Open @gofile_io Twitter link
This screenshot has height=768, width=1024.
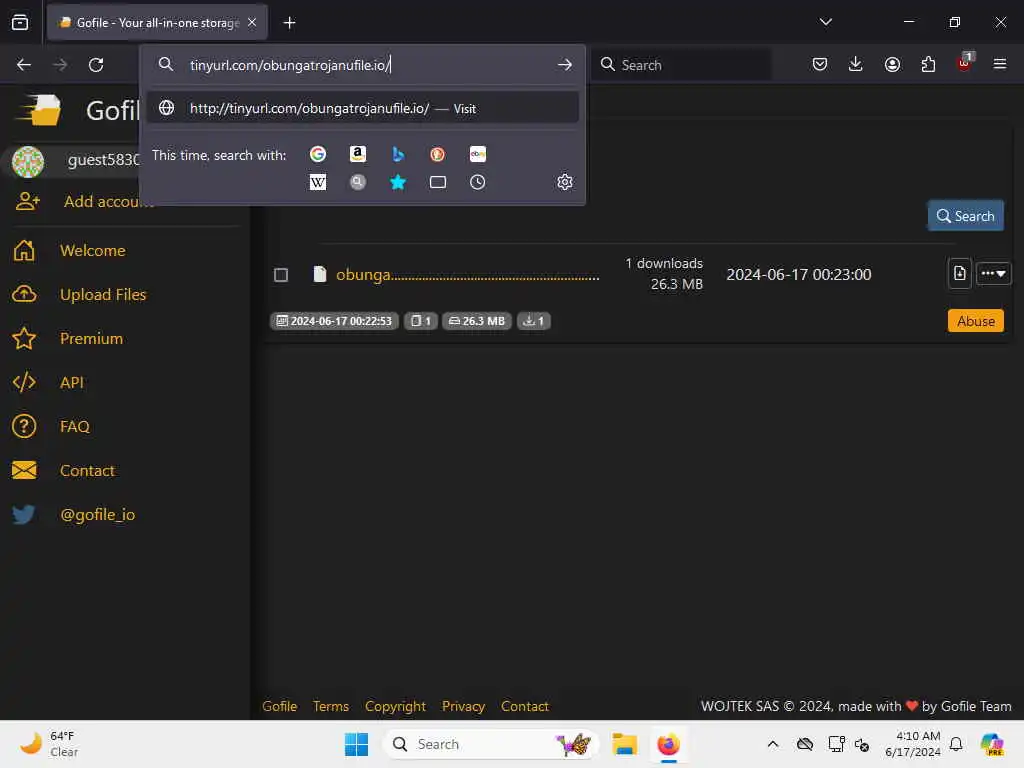tap(97, 515)
